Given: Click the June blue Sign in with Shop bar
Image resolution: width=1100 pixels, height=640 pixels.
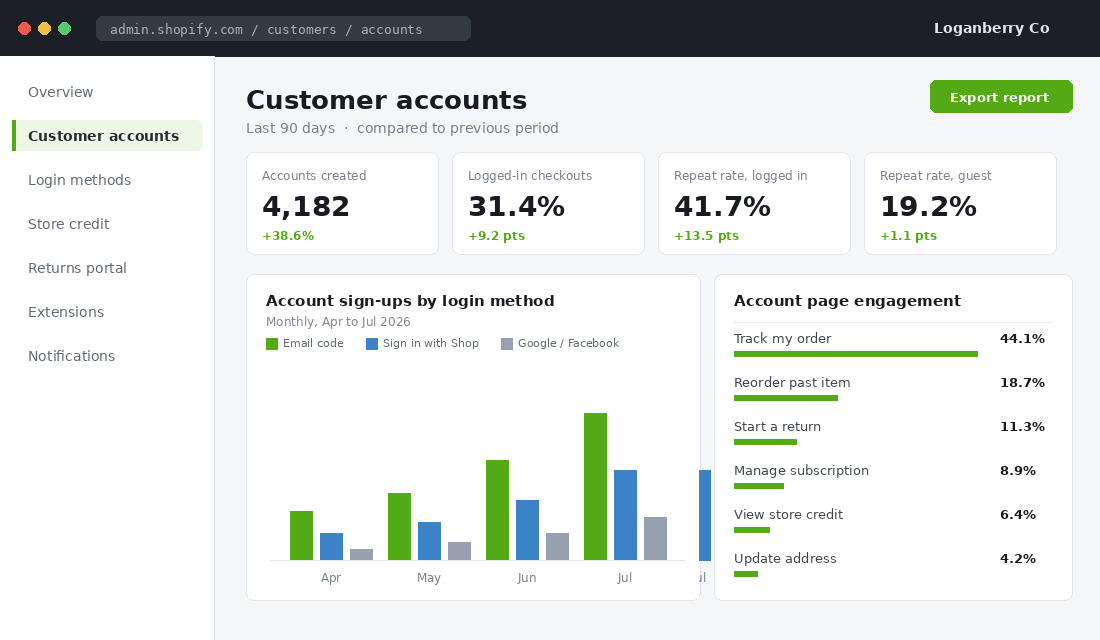Looking at the screenshot, I should tap(528, 530).
